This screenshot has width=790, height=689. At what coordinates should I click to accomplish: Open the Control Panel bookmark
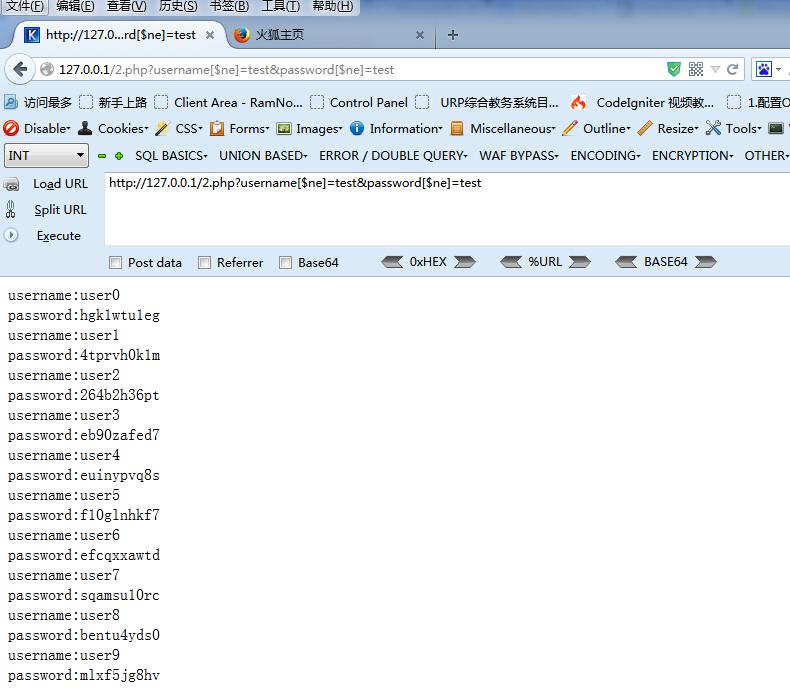pos(359,103)
